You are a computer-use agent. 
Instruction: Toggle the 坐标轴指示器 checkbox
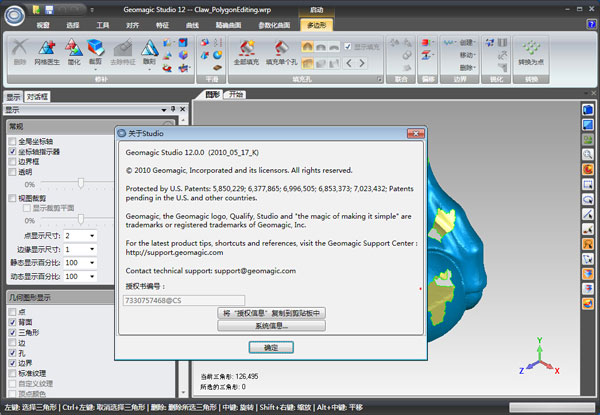12,151
